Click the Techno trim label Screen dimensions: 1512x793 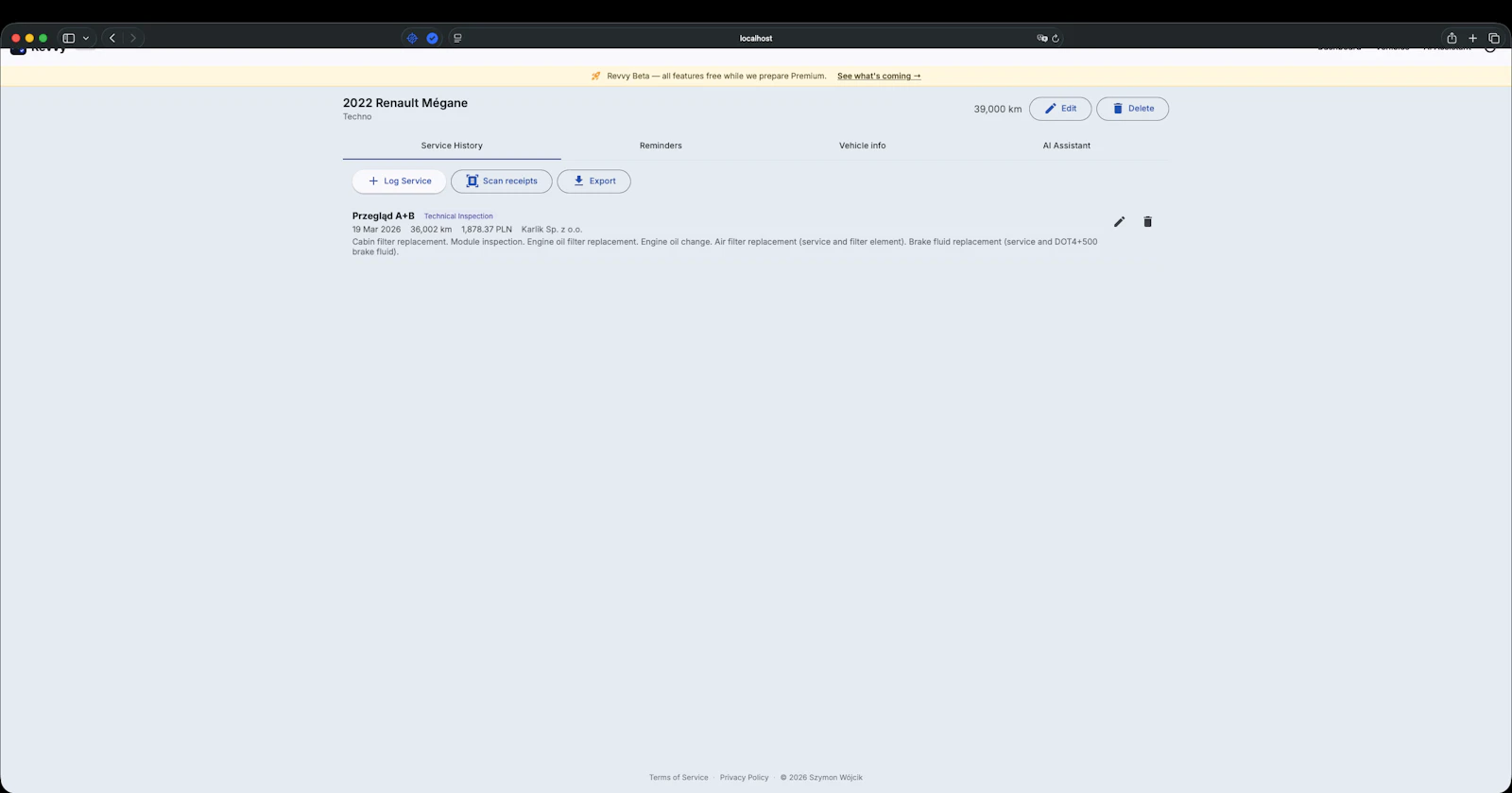tap(357, 117)
